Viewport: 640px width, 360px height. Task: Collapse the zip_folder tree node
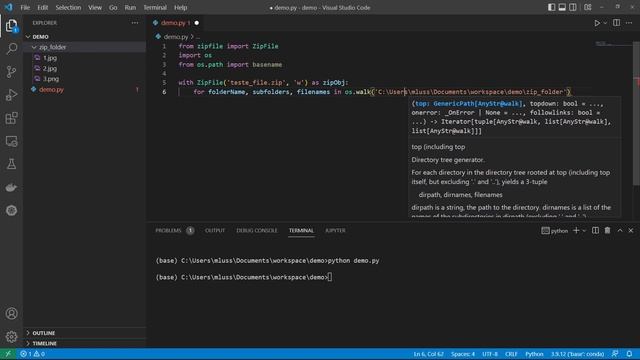coord(34,47)
